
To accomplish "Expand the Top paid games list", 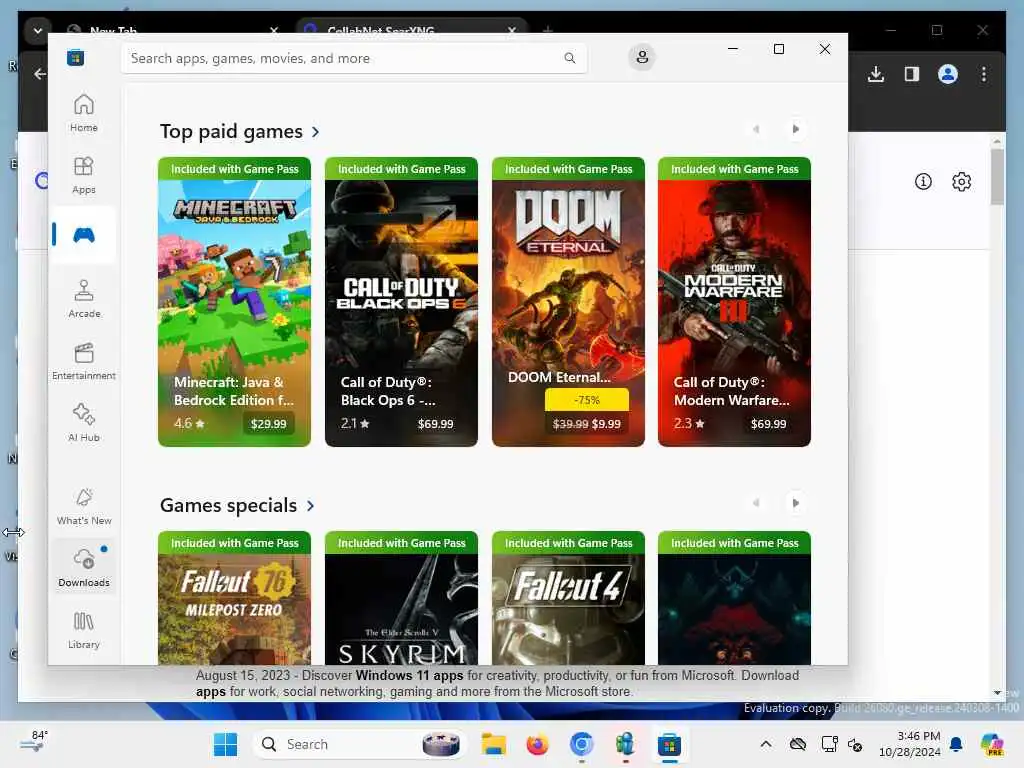I will [240, 131].
